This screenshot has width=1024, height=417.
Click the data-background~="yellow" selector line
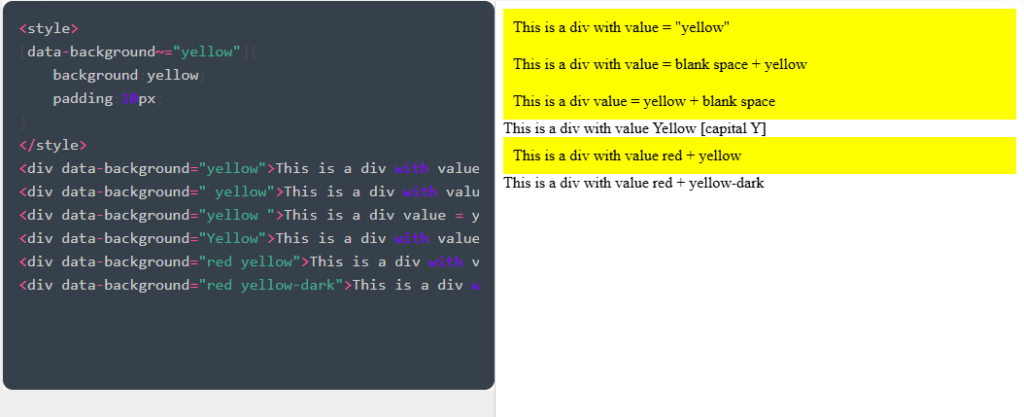pyautogui.click(x=134, y=51)
